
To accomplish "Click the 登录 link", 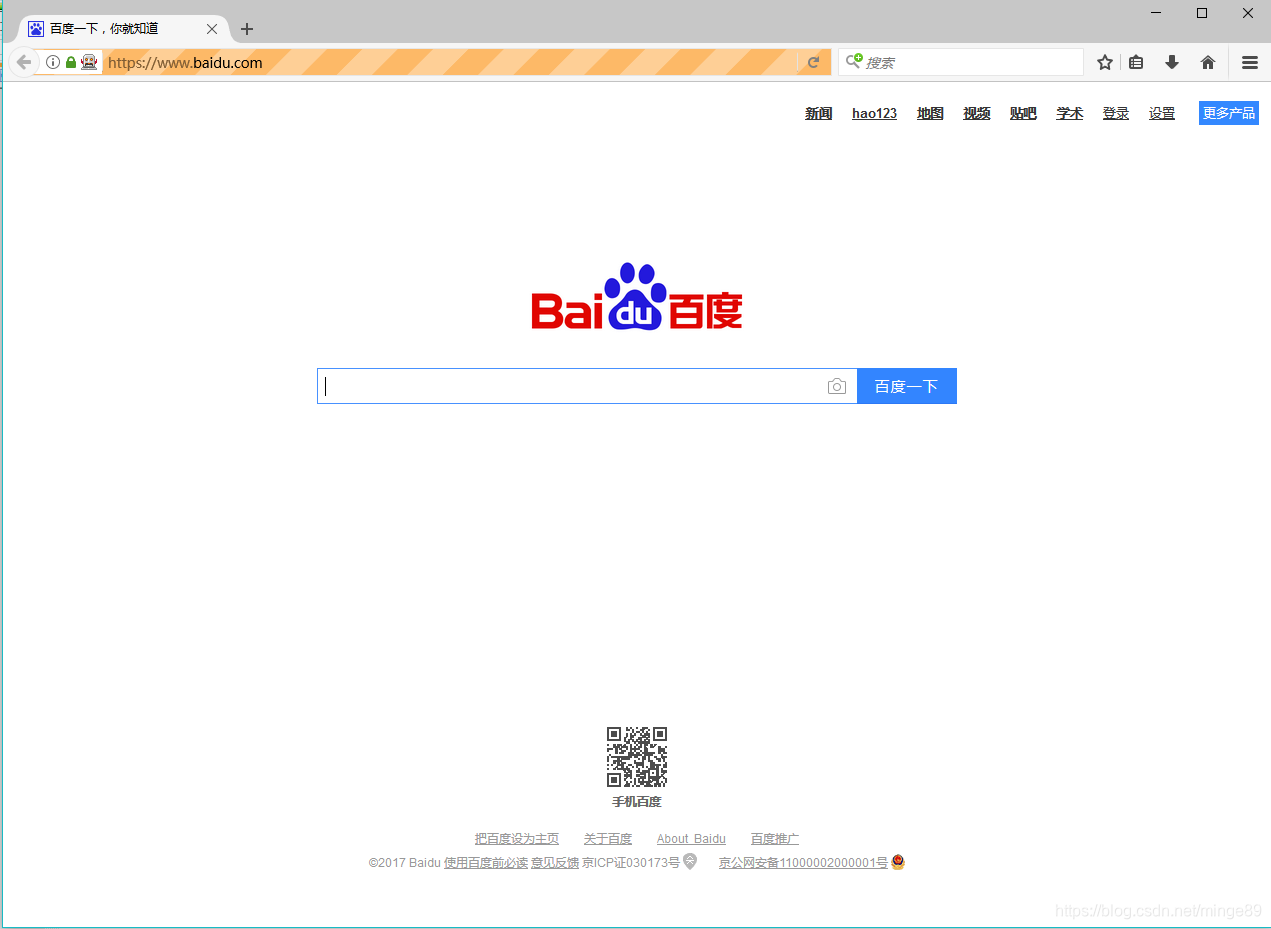I will coord(1116,113).
